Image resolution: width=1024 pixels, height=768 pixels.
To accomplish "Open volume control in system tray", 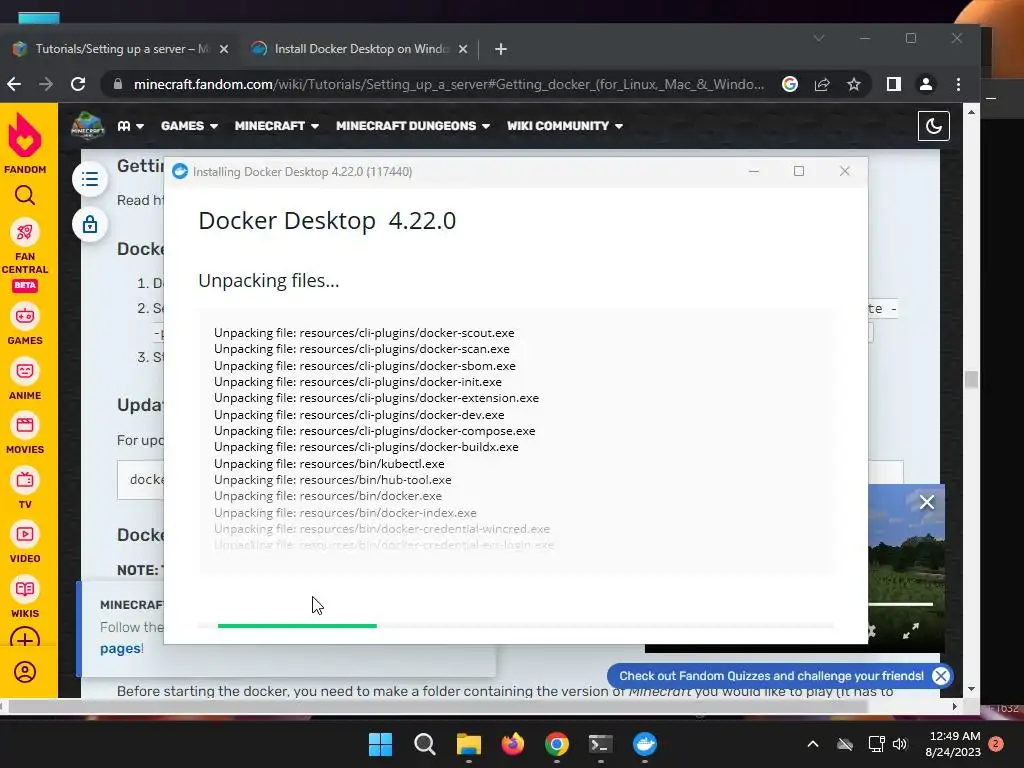I will pos(900,744).
